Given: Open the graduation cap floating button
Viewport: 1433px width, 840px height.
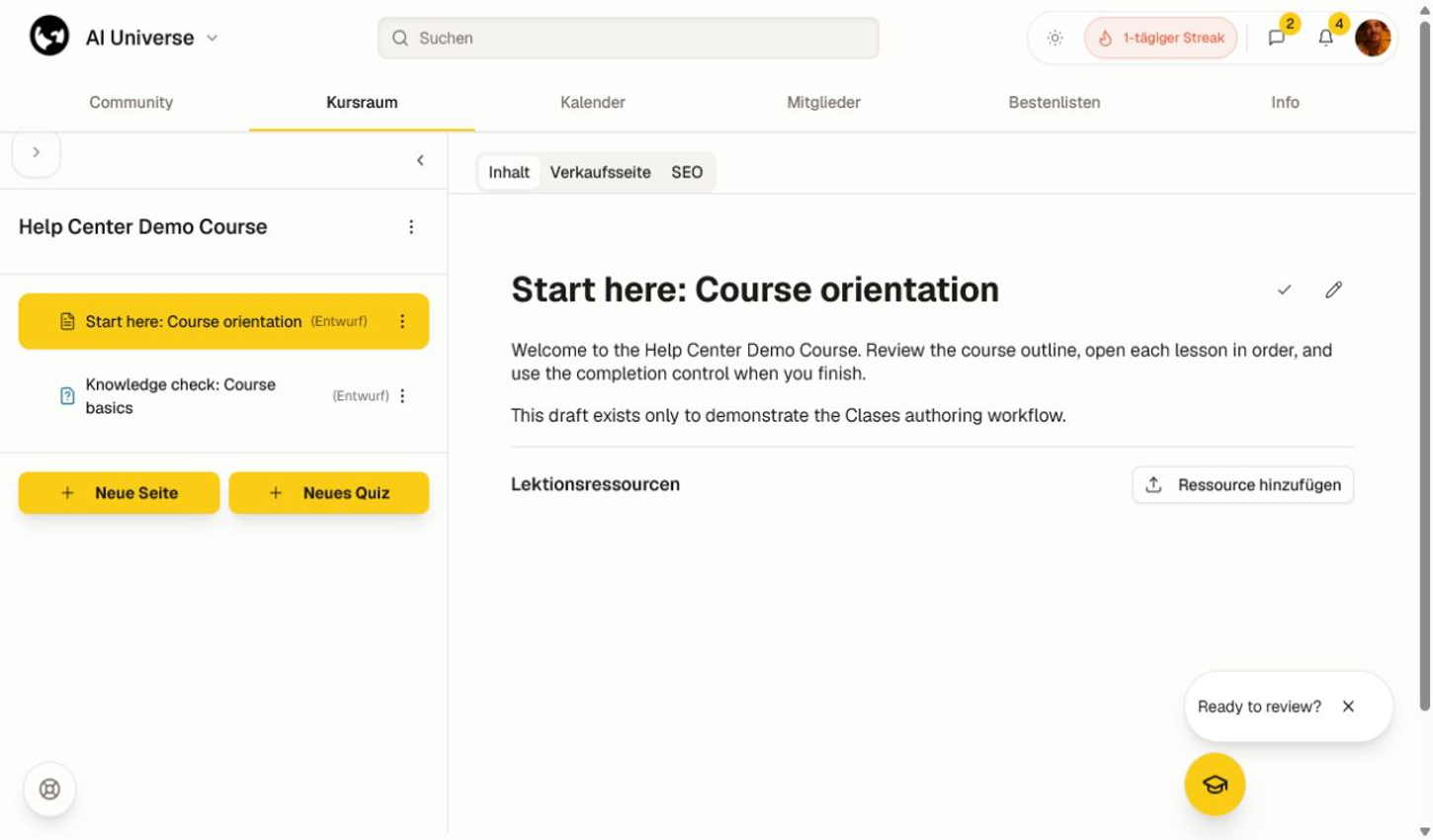Looking at the screenshot, I should click(1215, 785).
